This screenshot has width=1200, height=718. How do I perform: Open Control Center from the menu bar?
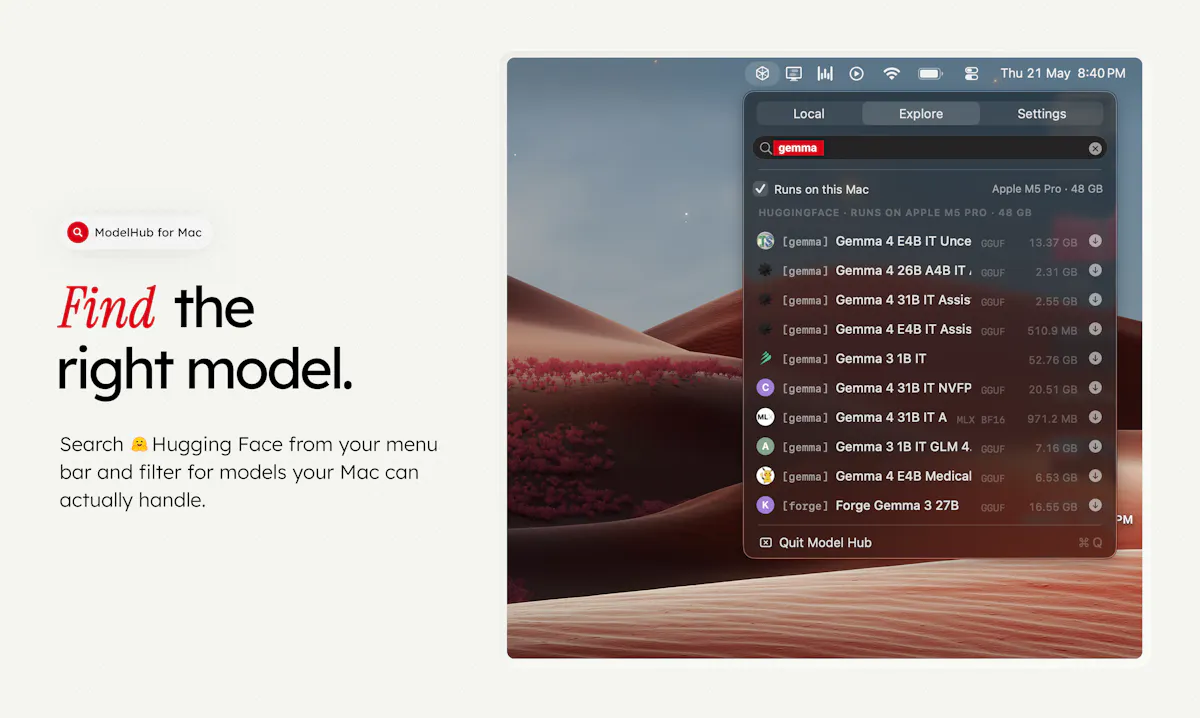[x=971, y=73]
